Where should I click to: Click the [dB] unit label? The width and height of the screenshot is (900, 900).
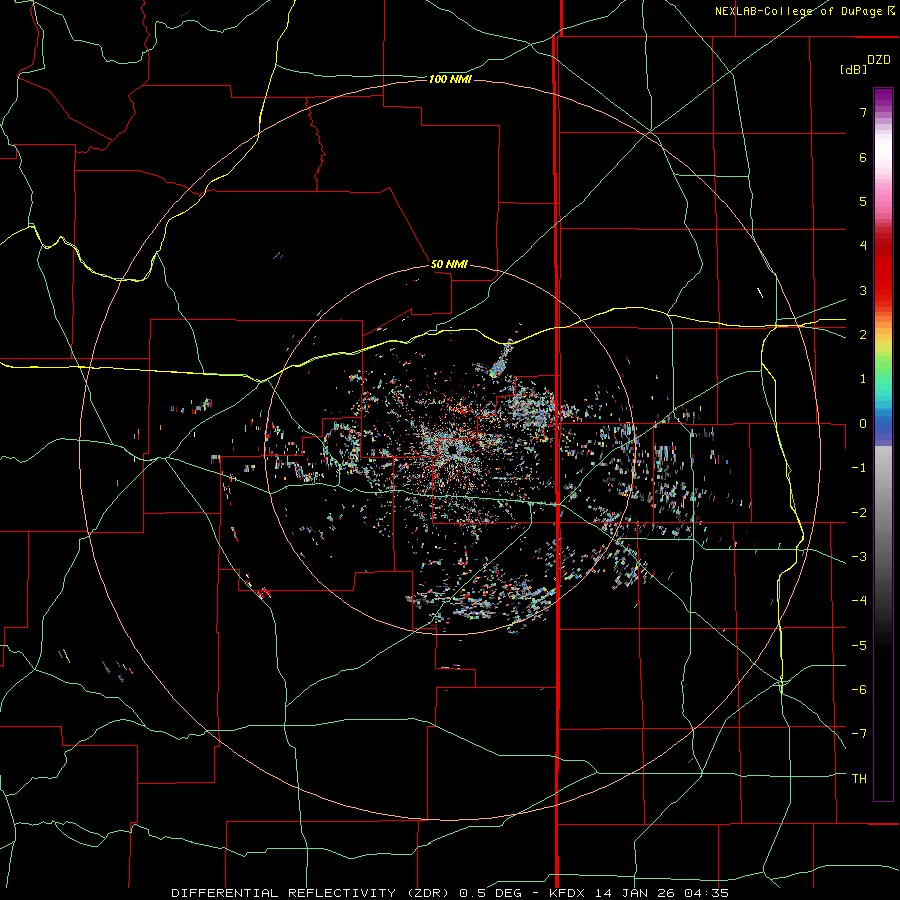(x=853, y=69)
